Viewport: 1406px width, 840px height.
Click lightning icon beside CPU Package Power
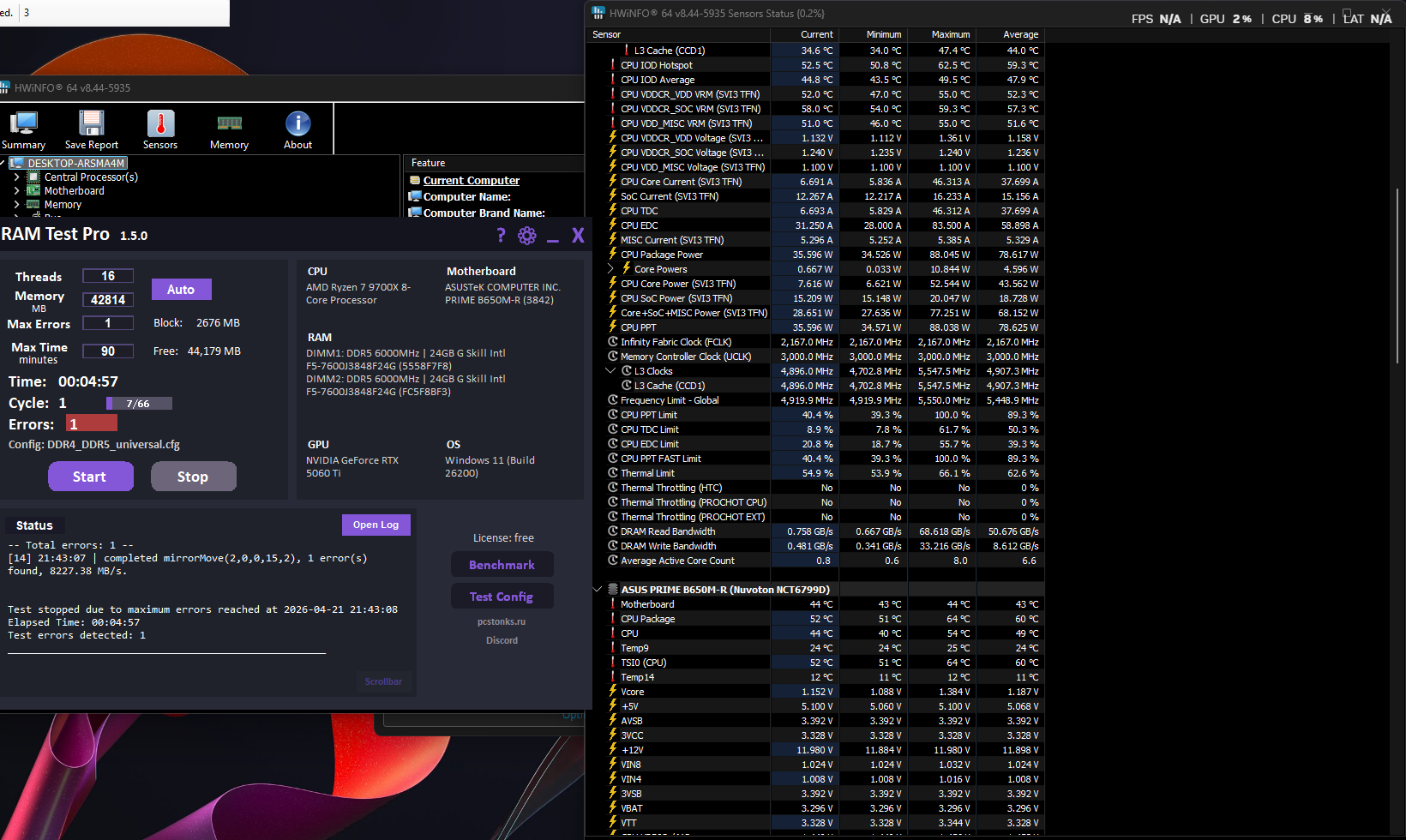[x=613, y=255]
